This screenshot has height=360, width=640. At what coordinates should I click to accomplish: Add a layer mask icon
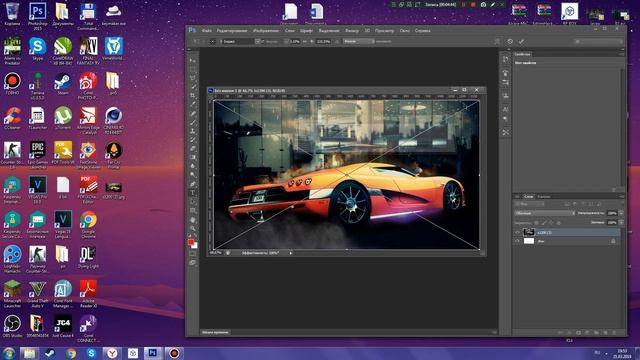[578, 333]
